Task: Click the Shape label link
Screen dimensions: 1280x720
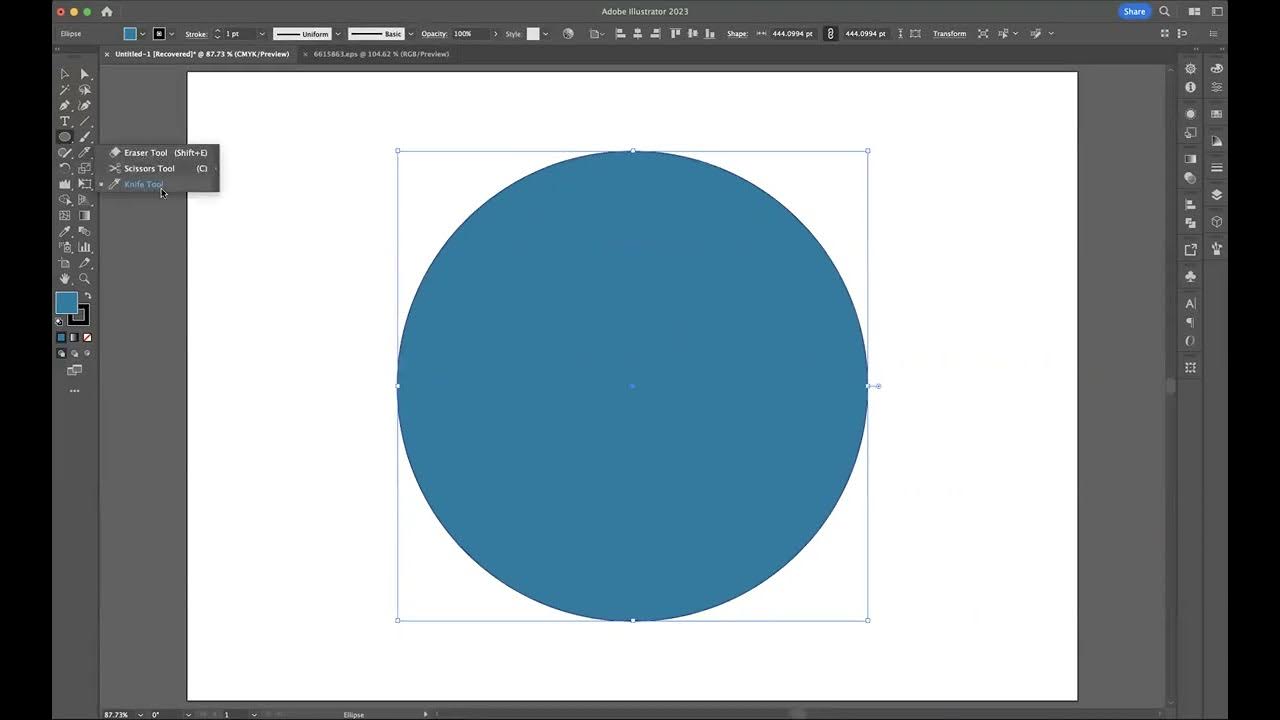Action: (737, 34)
